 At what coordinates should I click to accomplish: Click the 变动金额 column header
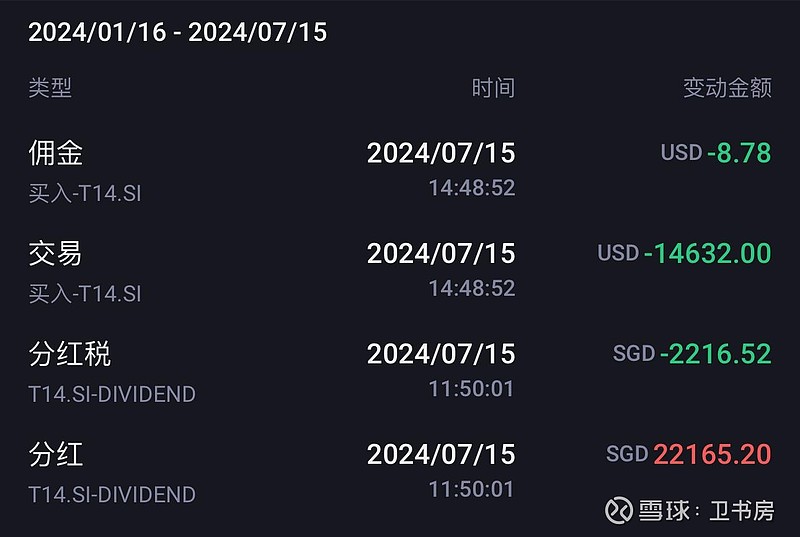coord(727,88)
